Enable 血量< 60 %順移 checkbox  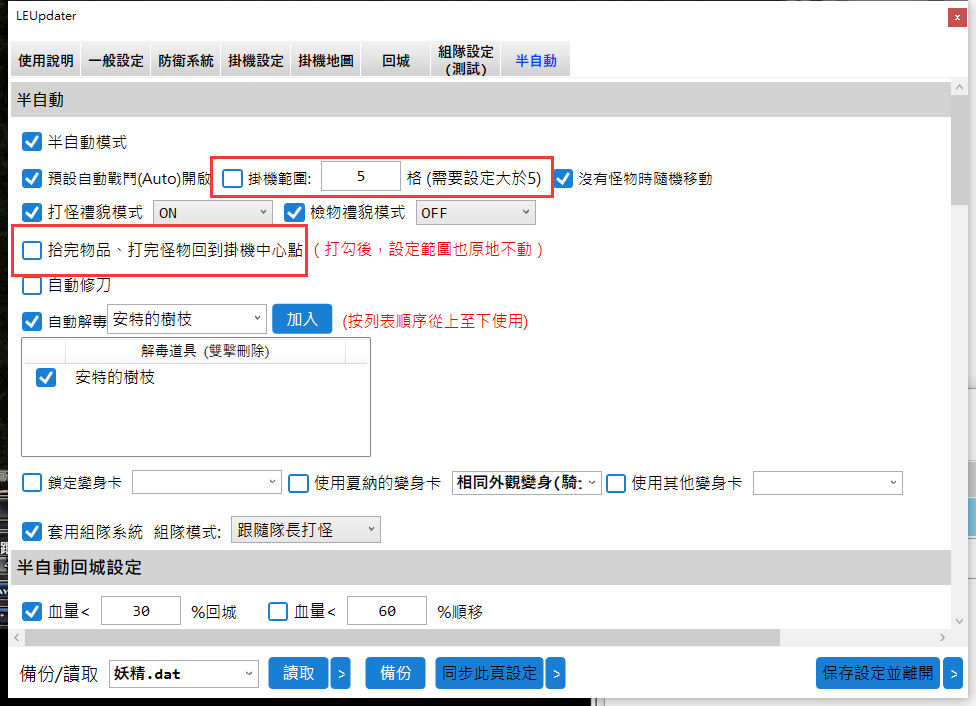click(x=278, y=611)
